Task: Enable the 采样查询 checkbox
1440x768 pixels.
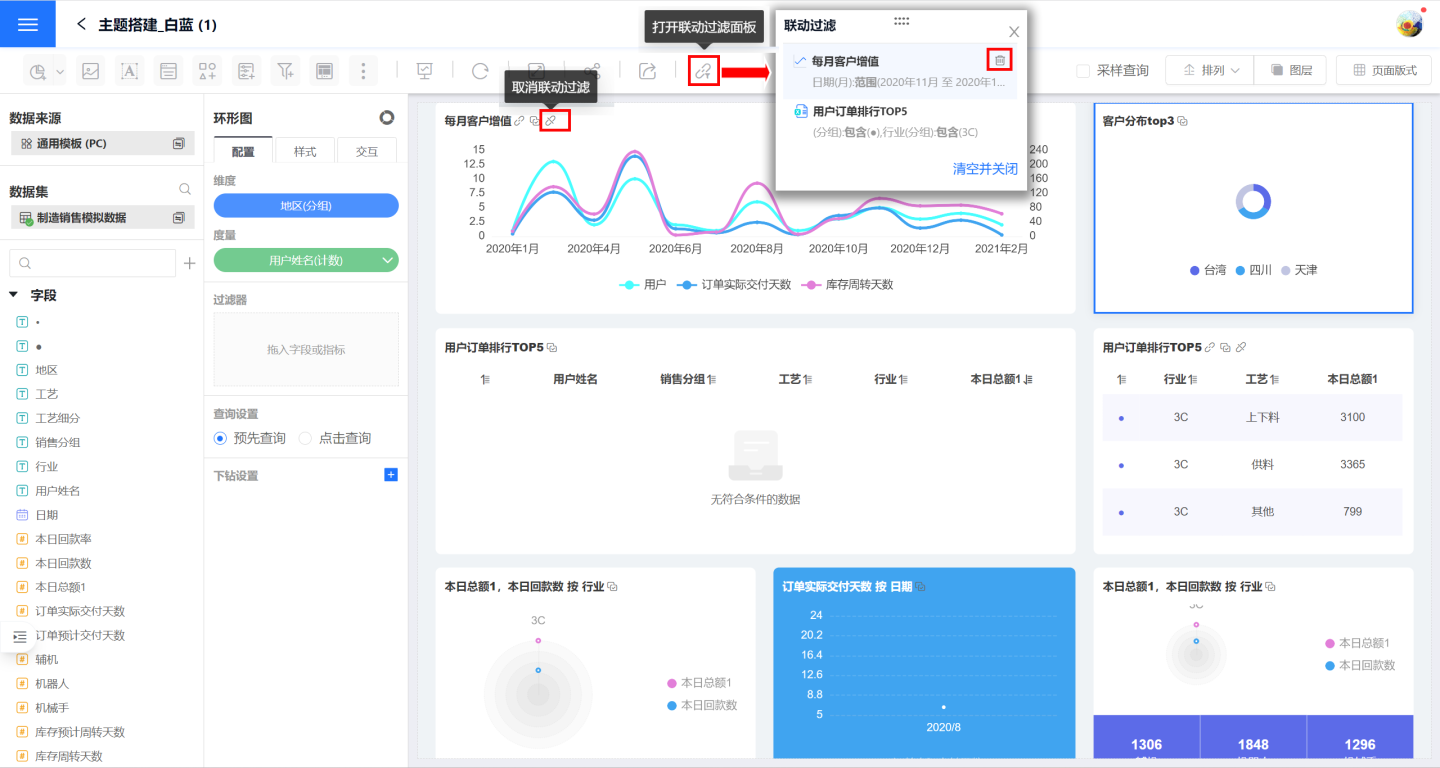Action: 1083,71
